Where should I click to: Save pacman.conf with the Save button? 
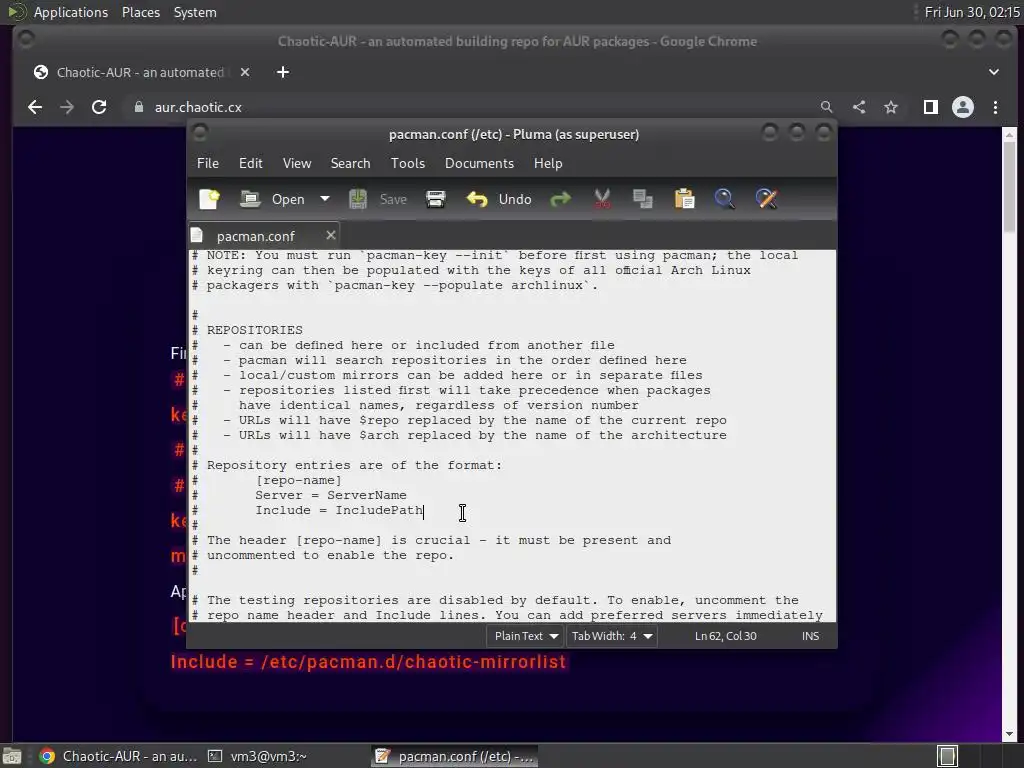click(x=377, y=199)
